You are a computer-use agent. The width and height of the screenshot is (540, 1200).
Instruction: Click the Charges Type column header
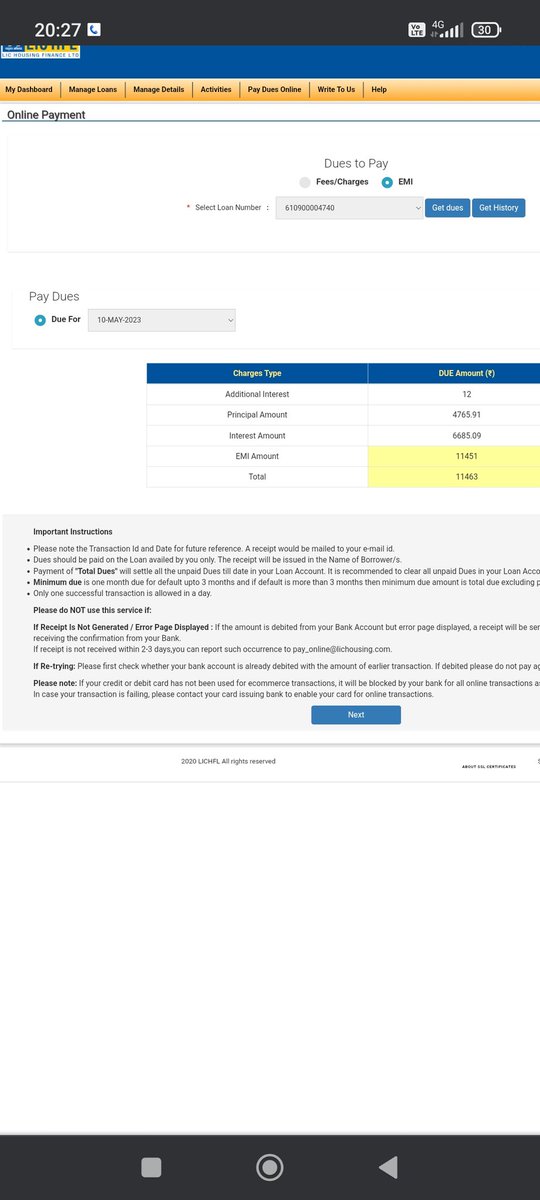tap(257, 373)
